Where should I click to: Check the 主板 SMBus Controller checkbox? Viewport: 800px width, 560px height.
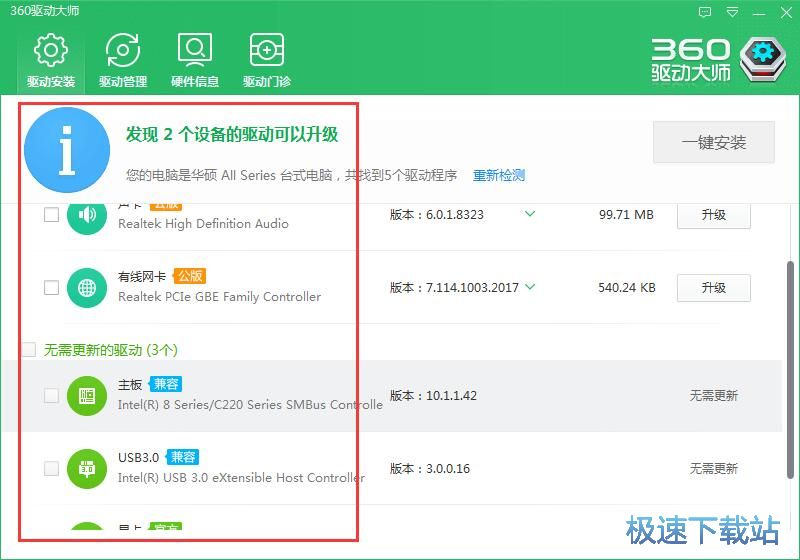[x=52, y=395]
